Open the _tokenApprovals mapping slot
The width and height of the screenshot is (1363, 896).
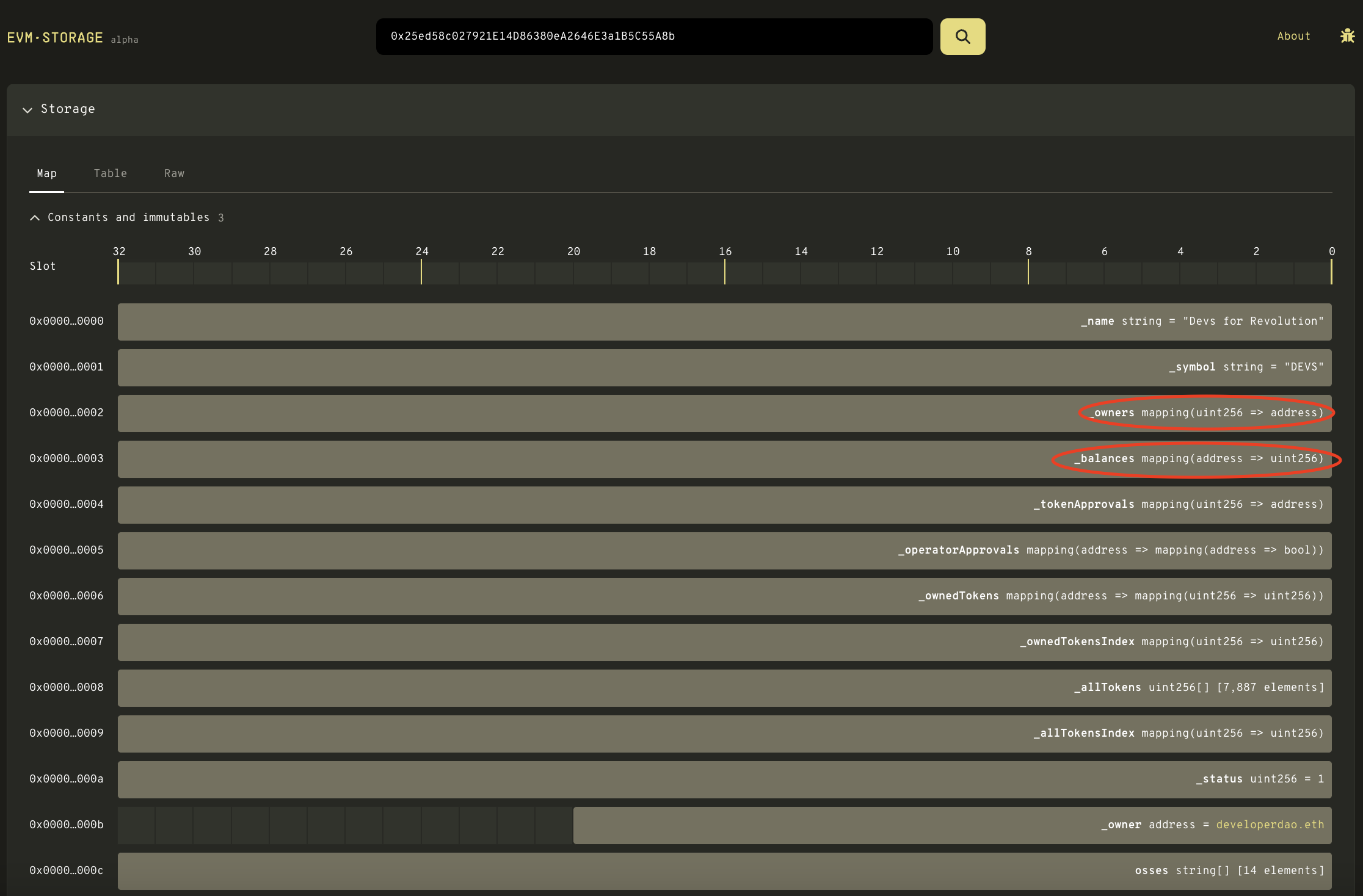tap(724, 505)
